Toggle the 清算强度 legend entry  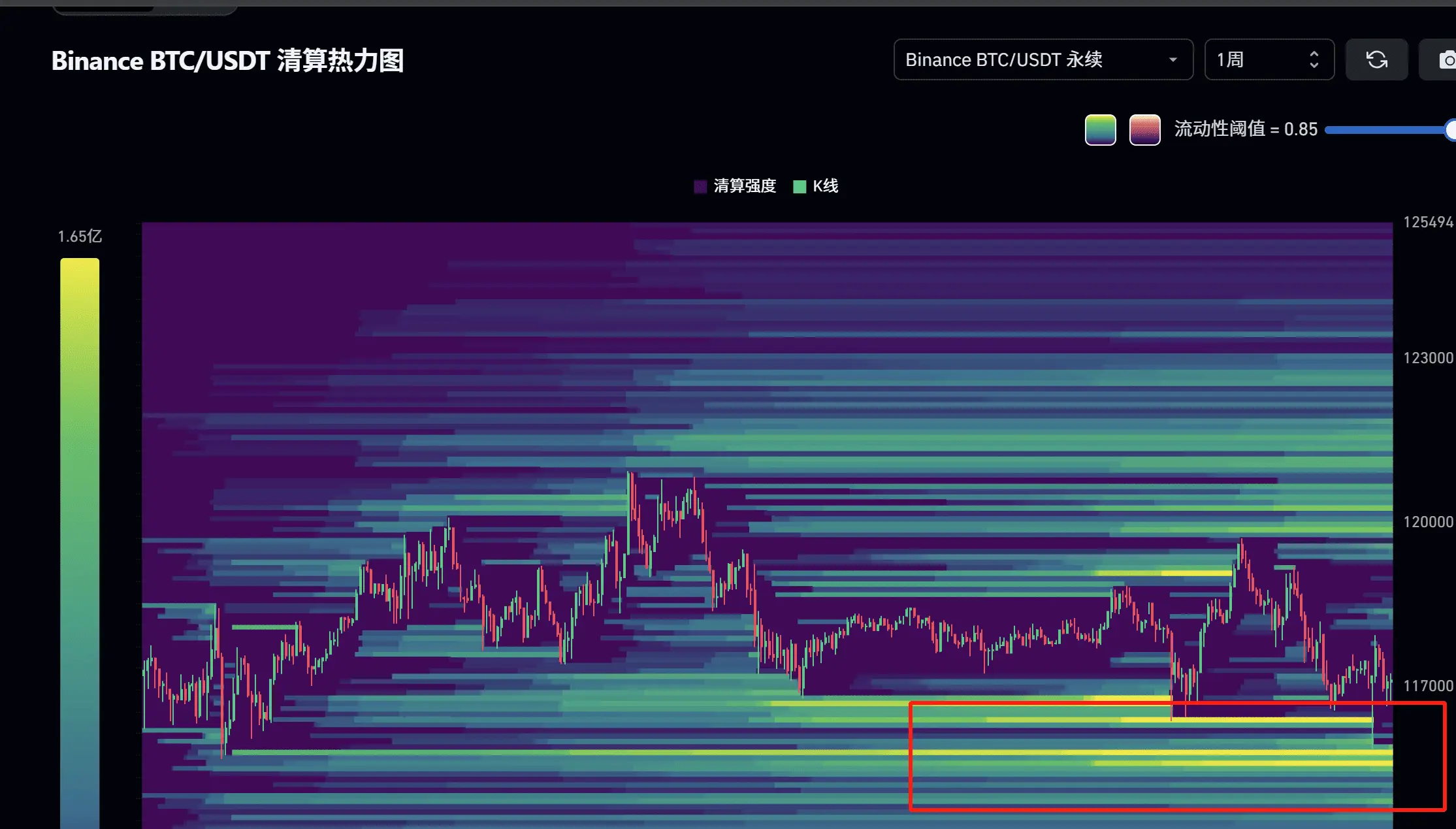point(735,186)
